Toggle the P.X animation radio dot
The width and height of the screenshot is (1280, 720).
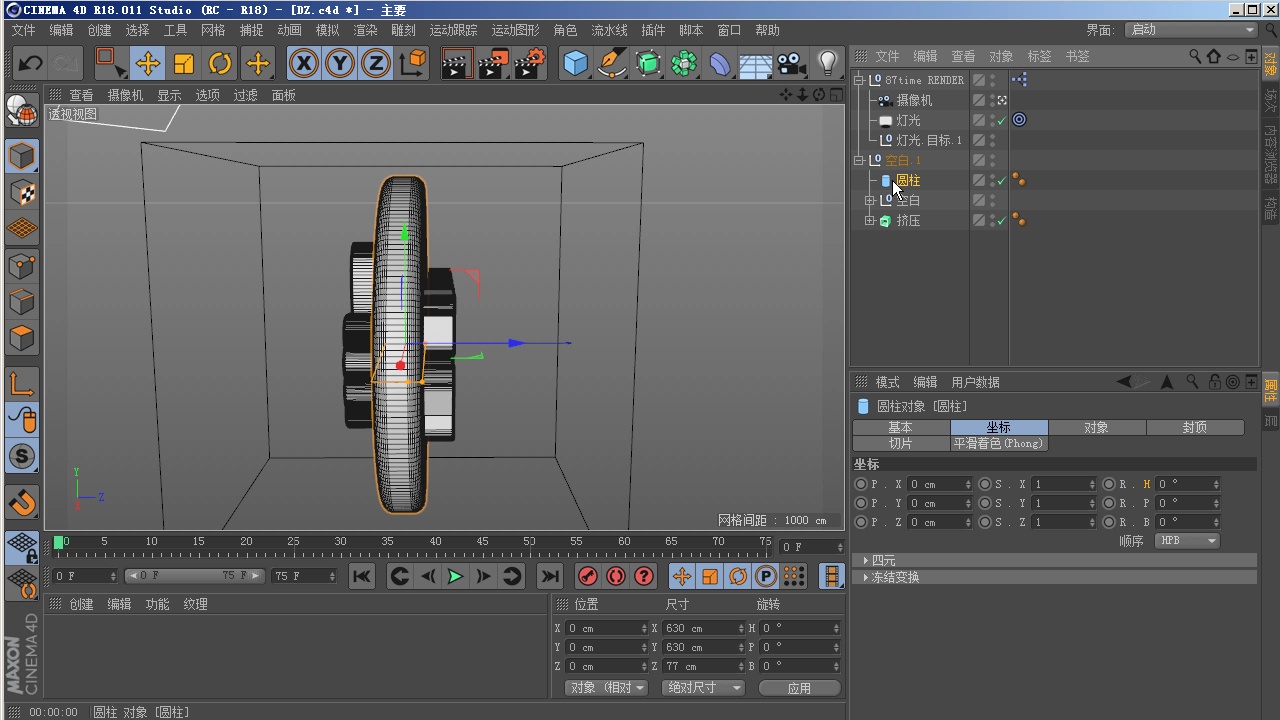pyautogui.click(x=861, y=484)
